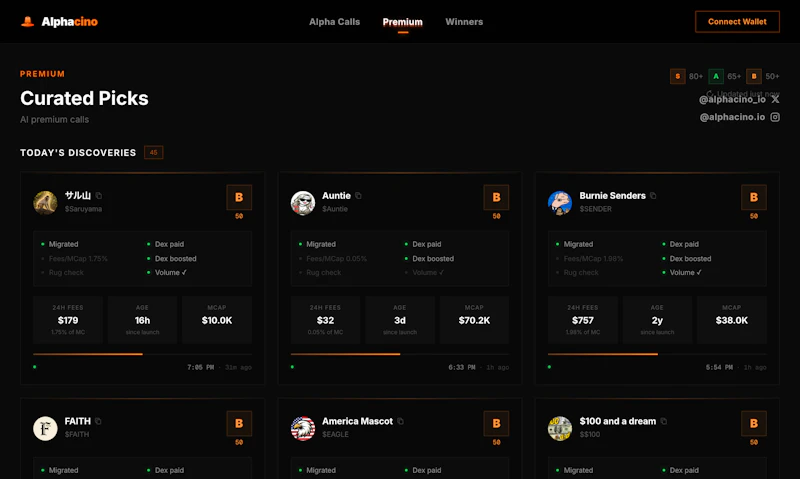This screenshot has height=479, width=800.
Task: Click the X (Twitter) logo icon
Action: pos(775,99)
